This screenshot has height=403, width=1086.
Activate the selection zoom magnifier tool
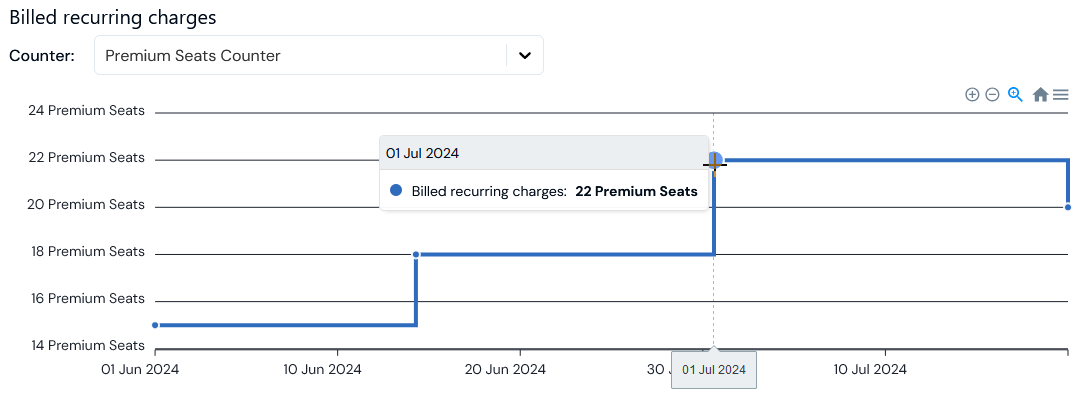(x=1015, y=94)
